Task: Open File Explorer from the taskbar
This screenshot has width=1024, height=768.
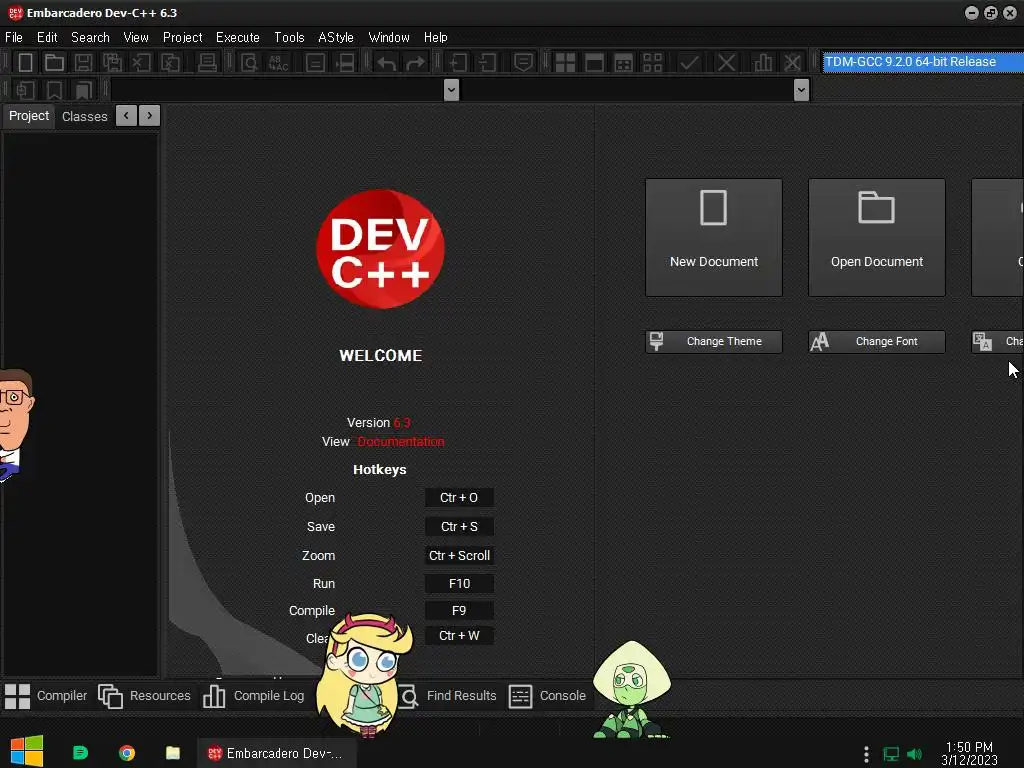Action: click(x=172, y=753)
